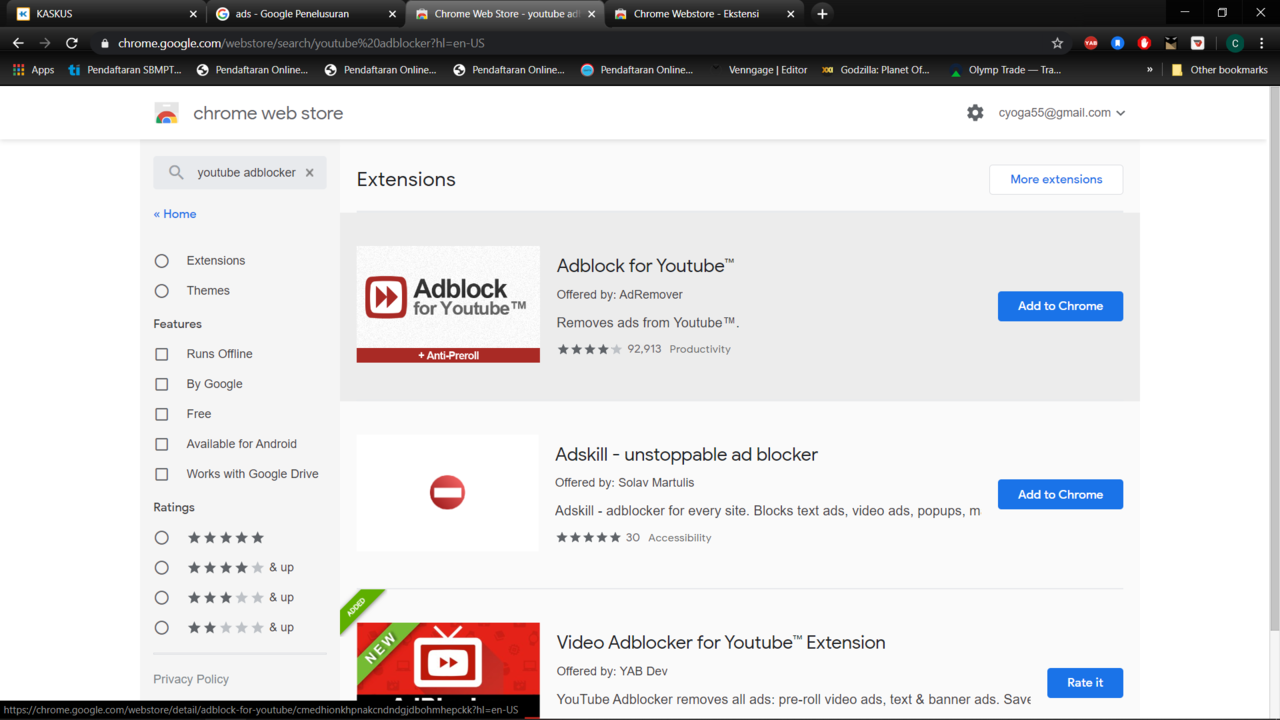The image size is (1280, 720).
Task: Click the search magnifier icon in sidebar
Action: tap(176, 172)
